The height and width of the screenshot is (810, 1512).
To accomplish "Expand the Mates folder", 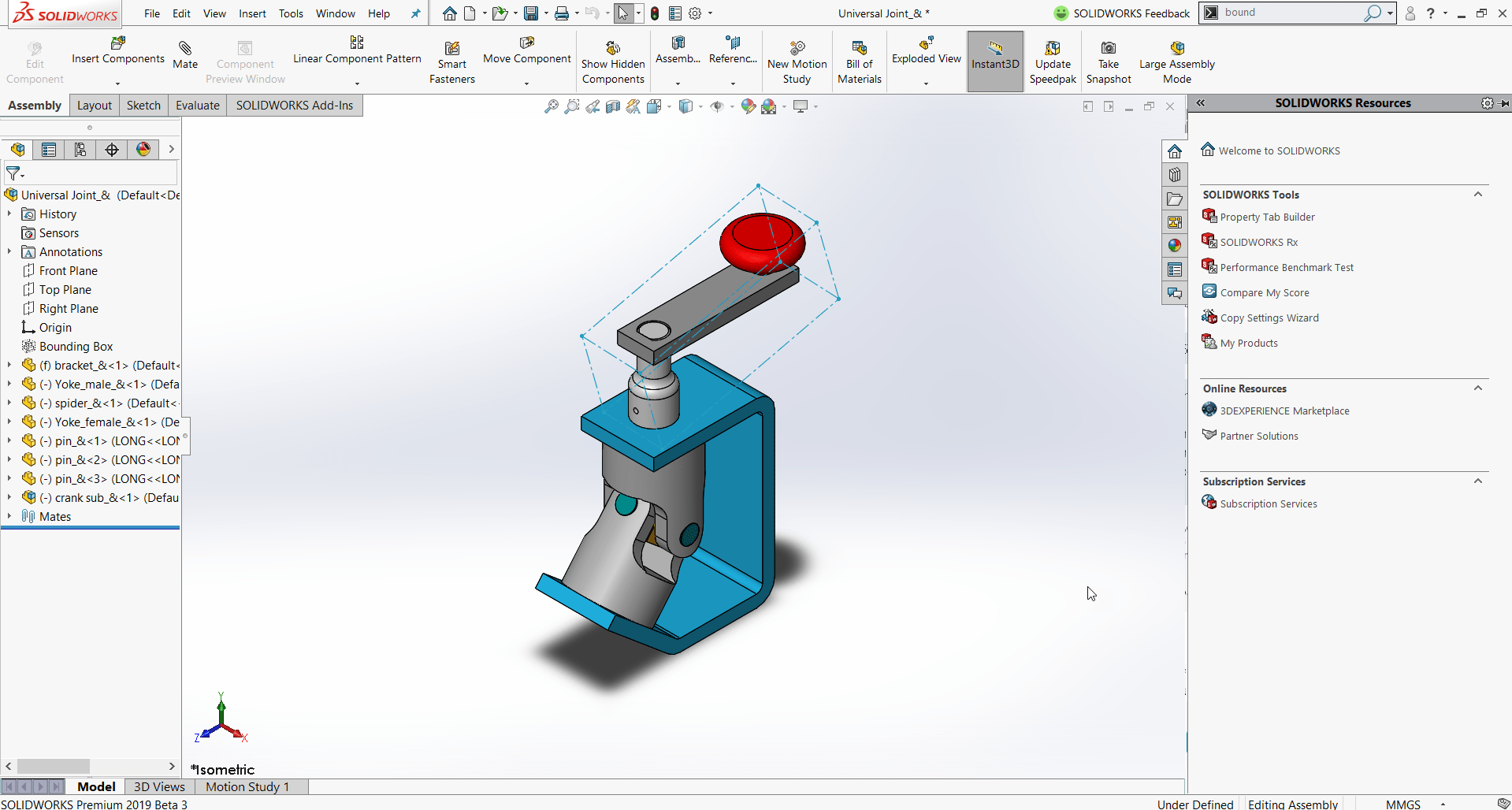I will 10,516.
